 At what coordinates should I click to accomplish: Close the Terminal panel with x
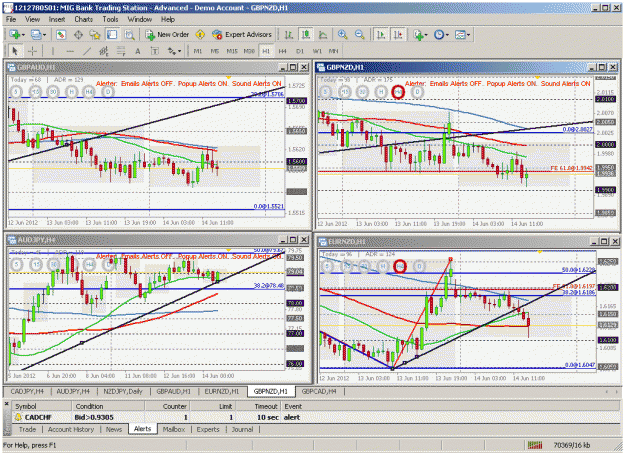6,404
